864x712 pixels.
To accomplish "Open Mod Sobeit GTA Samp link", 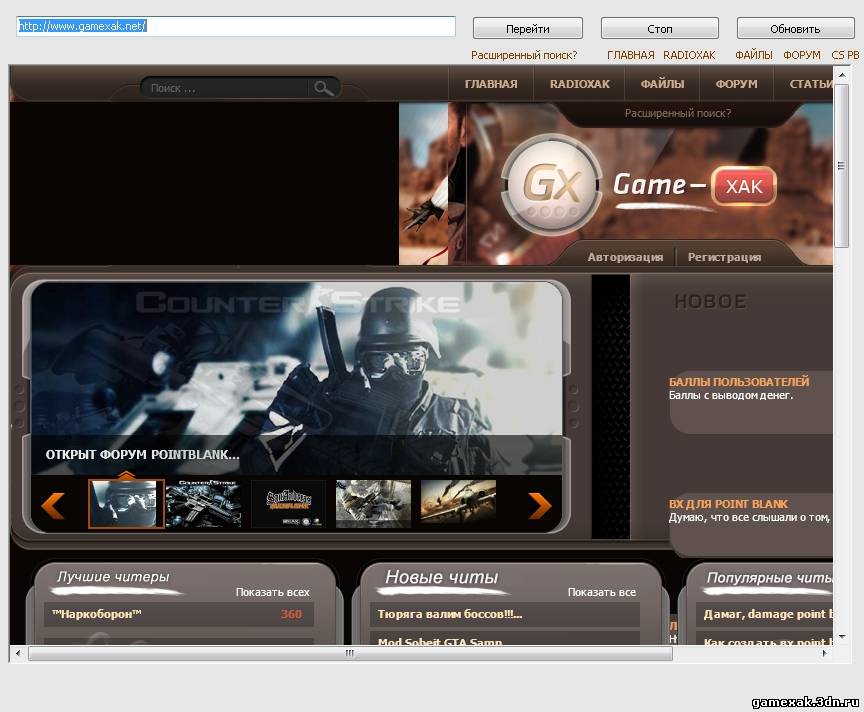I will click(x=440, y=641).
